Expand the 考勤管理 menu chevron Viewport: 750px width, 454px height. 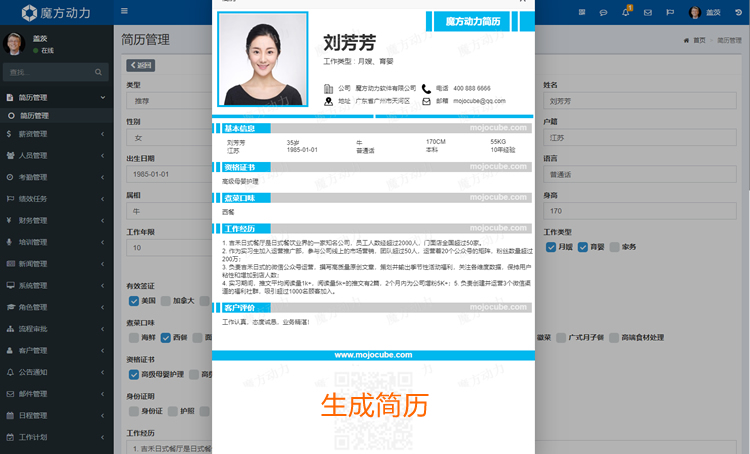pyautogui.click(x=102, y=177)
